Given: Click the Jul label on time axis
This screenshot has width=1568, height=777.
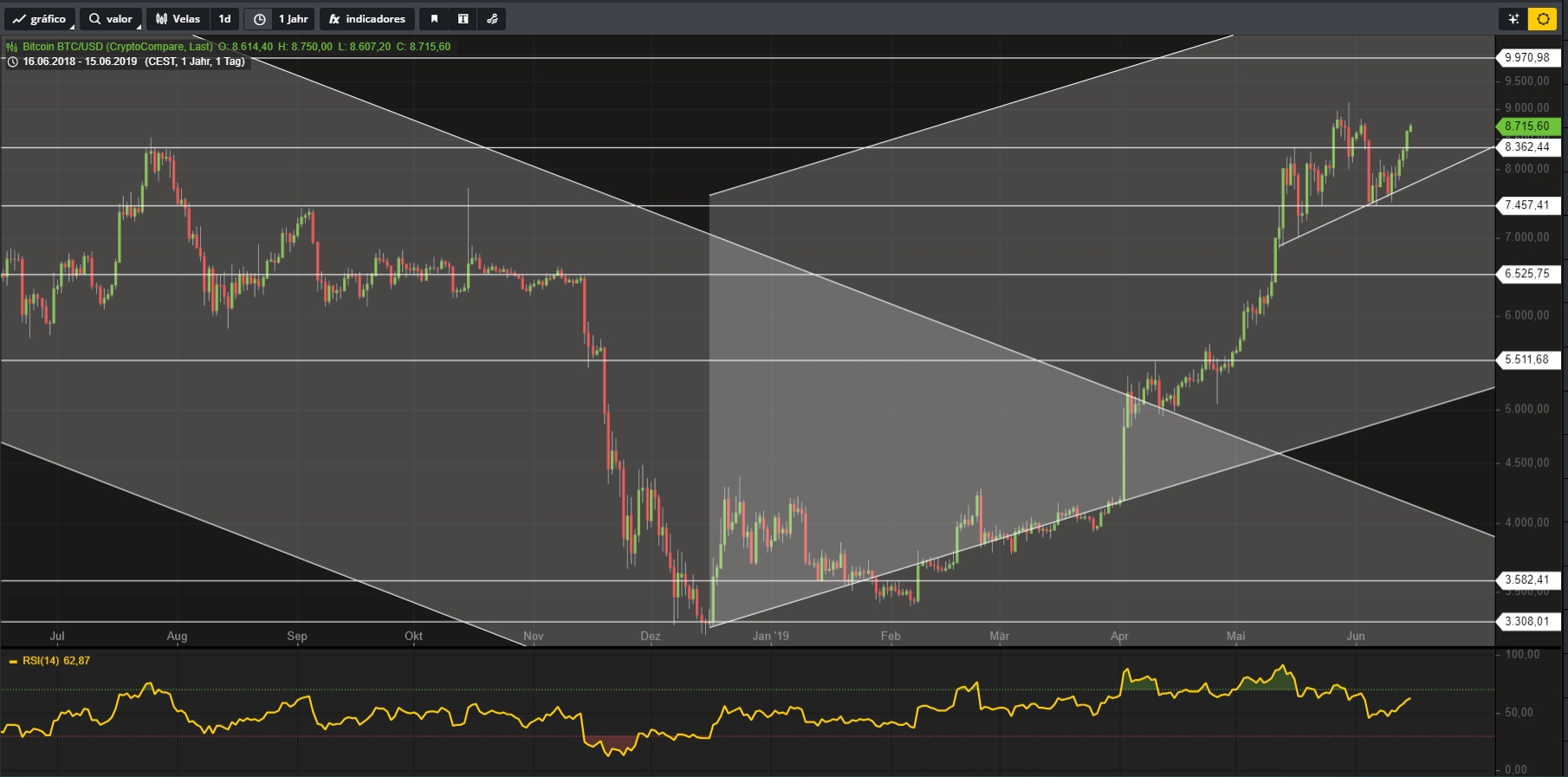Looking at the screenshot, I should (57, 636).
